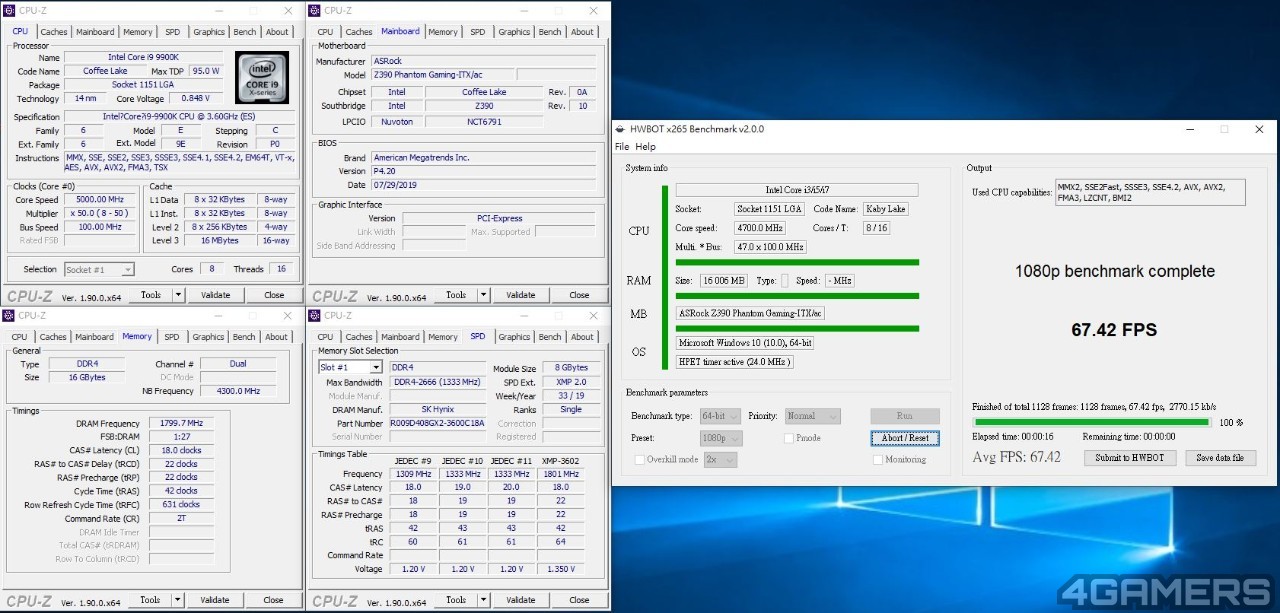Click CPU-Z app icon in Mainboard window title

(315, 10)
